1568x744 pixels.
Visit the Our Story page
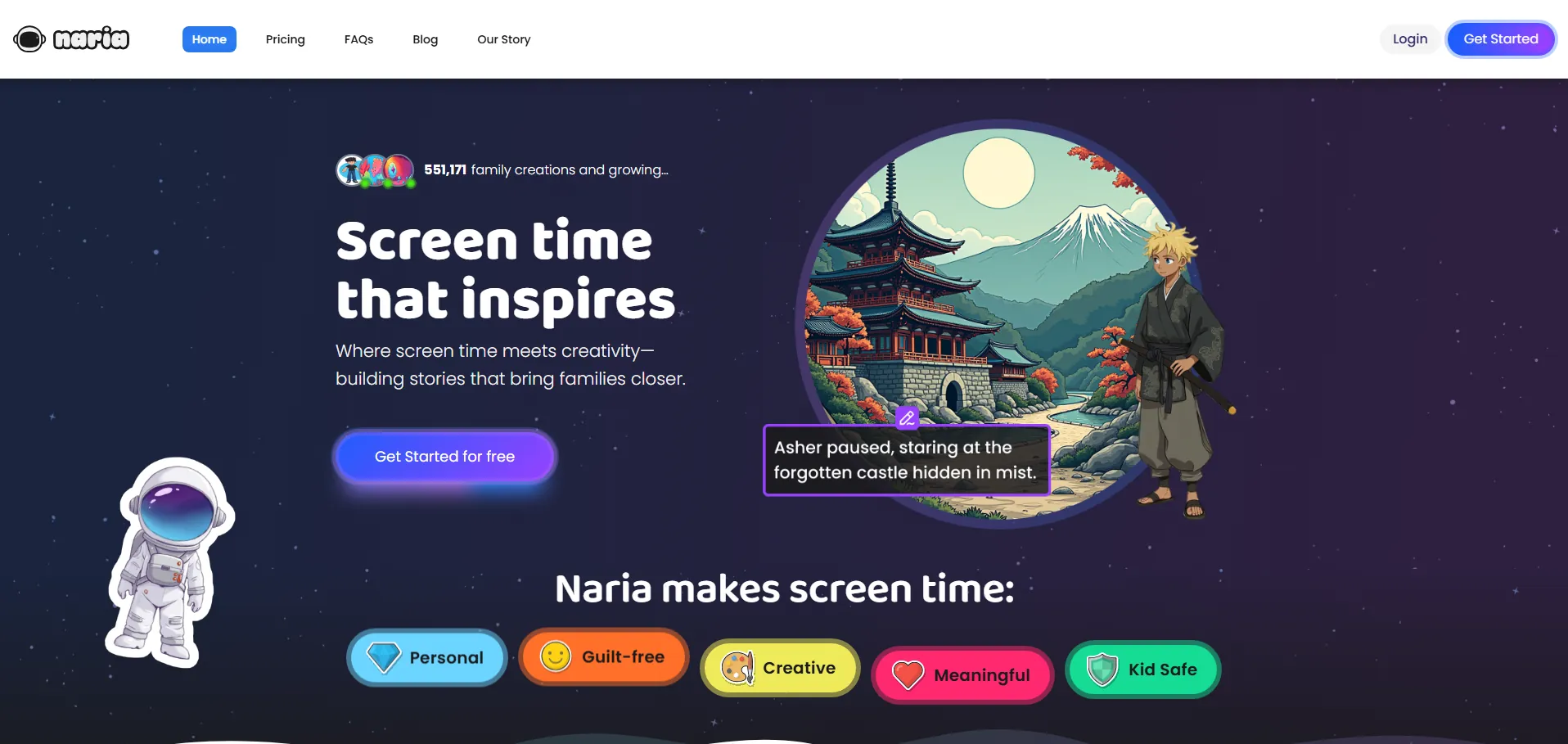click(x=504, y=39)
